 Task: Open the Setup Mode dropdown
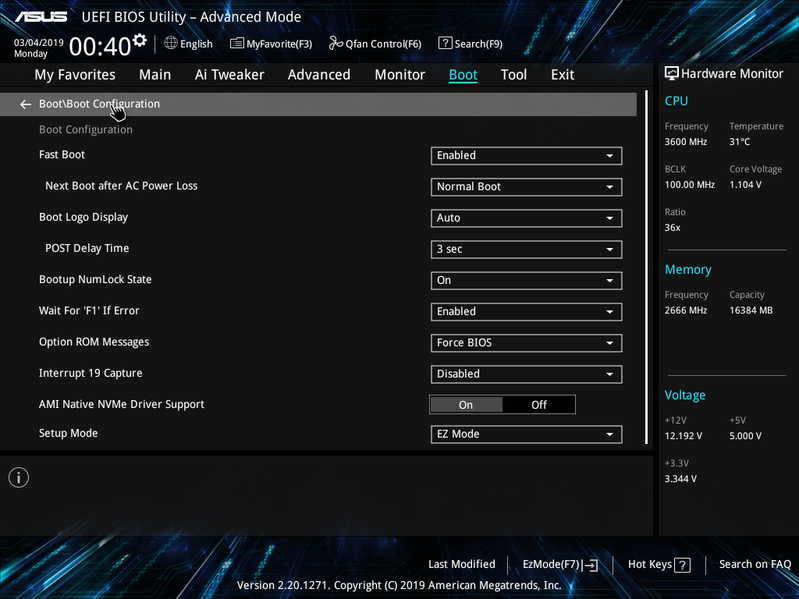(526, 434)
